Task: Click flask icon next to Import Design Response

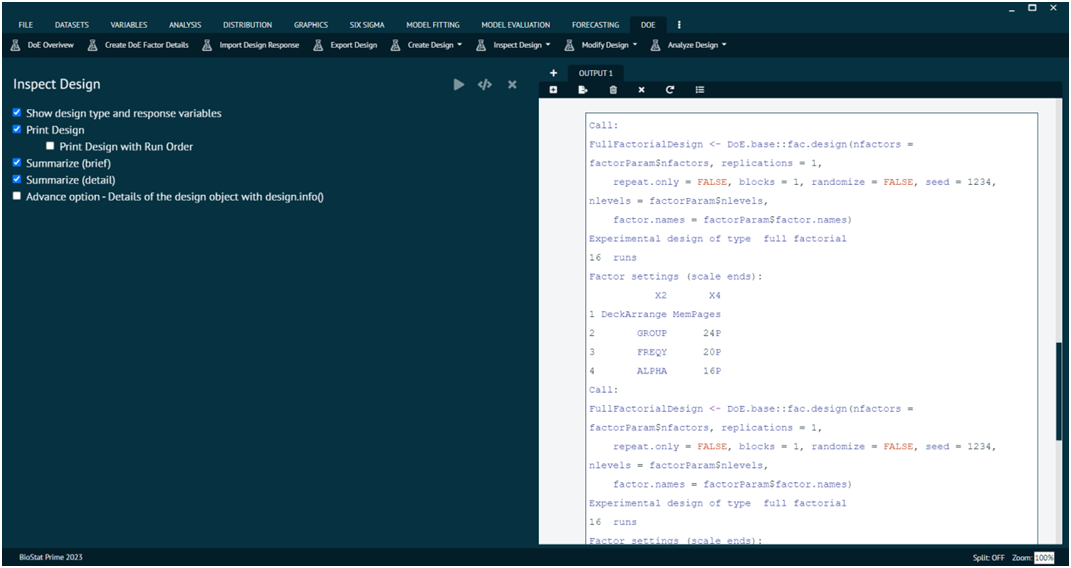Action: (207, 45)
